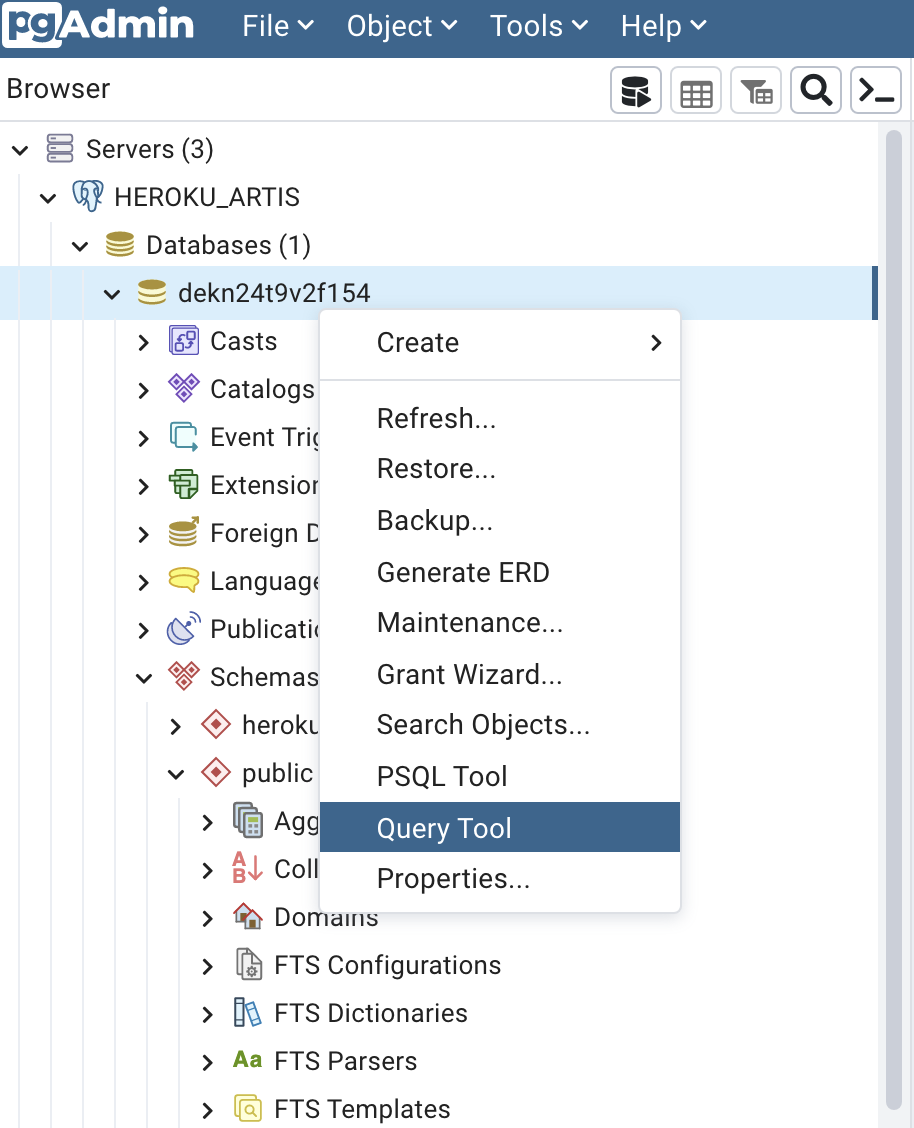Image resolution: width=914 pixels, height=1128 pixels.
Task: Click the Search Objects magnifier icon
Action: [x=815, y=91]
